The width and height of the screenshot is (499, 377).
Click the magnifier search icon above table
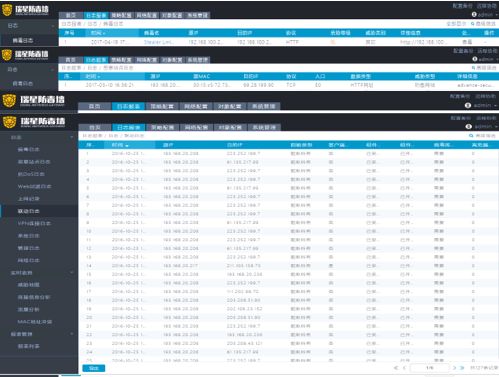click(x=471, y=136)
